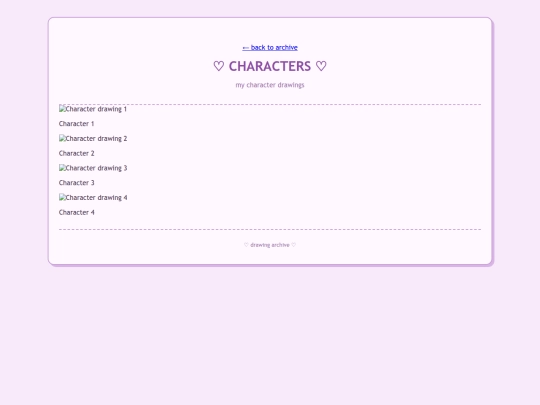The width and height of the screenshot is (540, 405).
Task: Click the 'CHARACTERS' page heading
Action: point(270,66)
